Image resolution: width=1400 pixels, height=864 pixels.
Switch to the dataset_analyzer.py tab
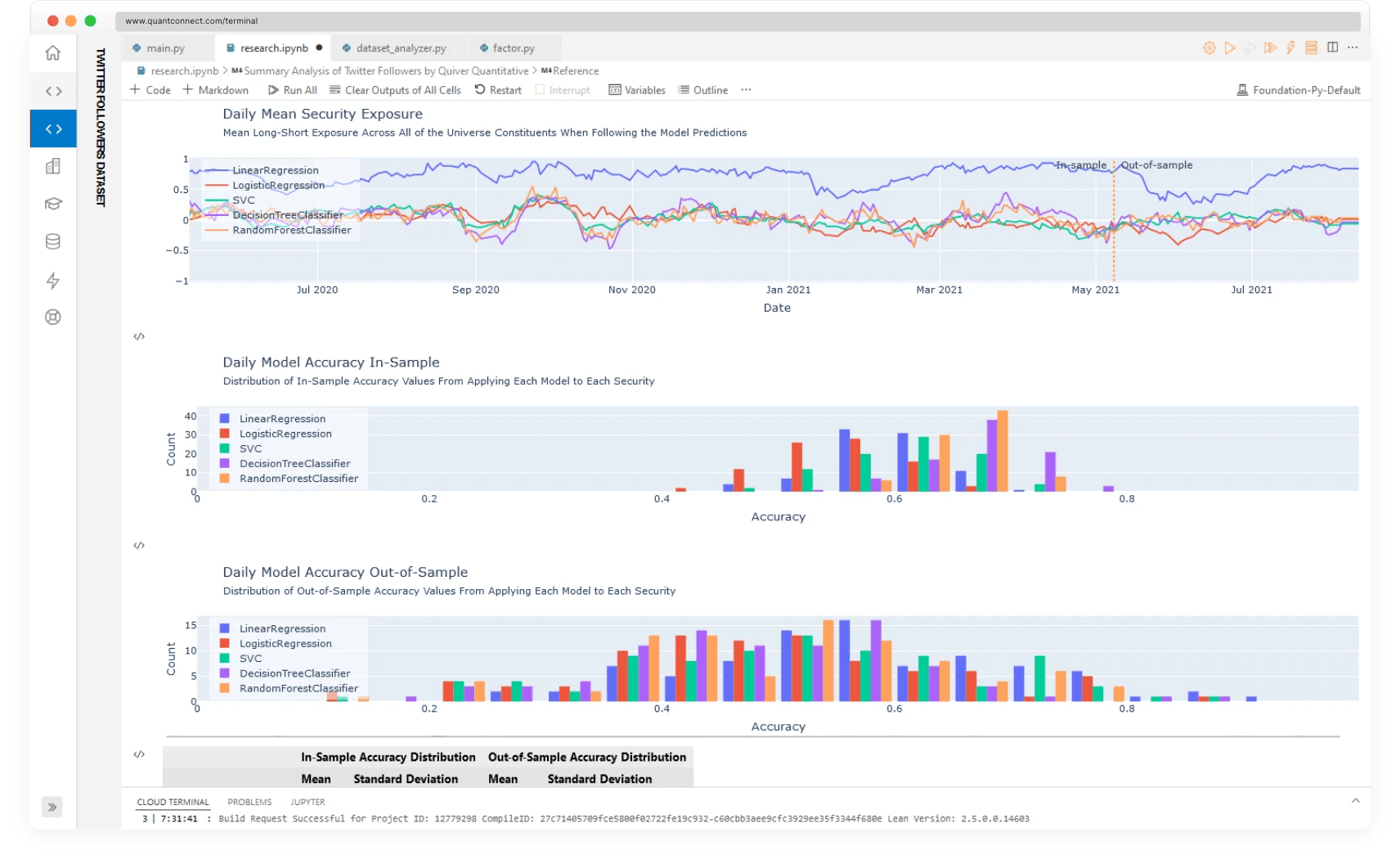[x=401, y=48]
